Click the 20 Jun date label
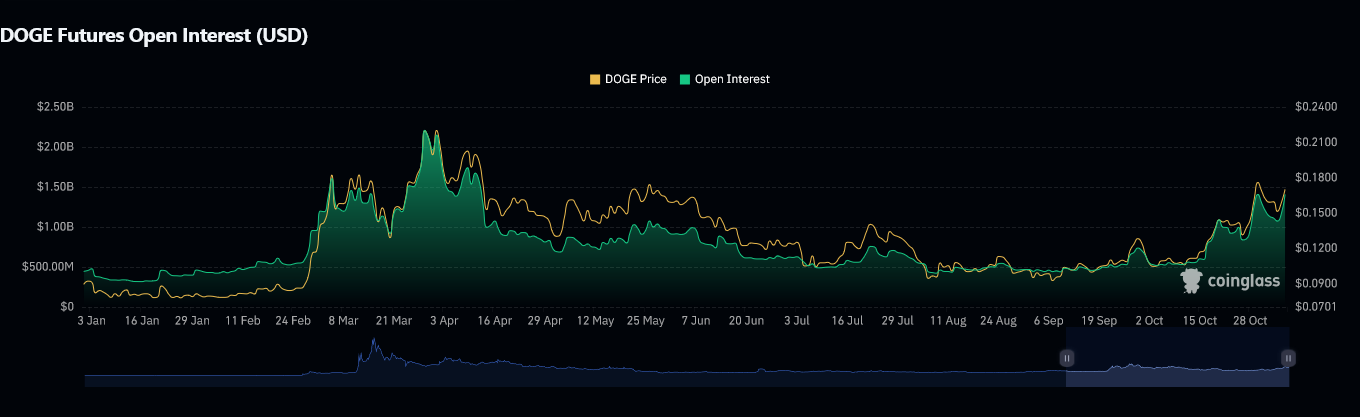The height and width of the screenshot is (417, 1360). (746, 321)
